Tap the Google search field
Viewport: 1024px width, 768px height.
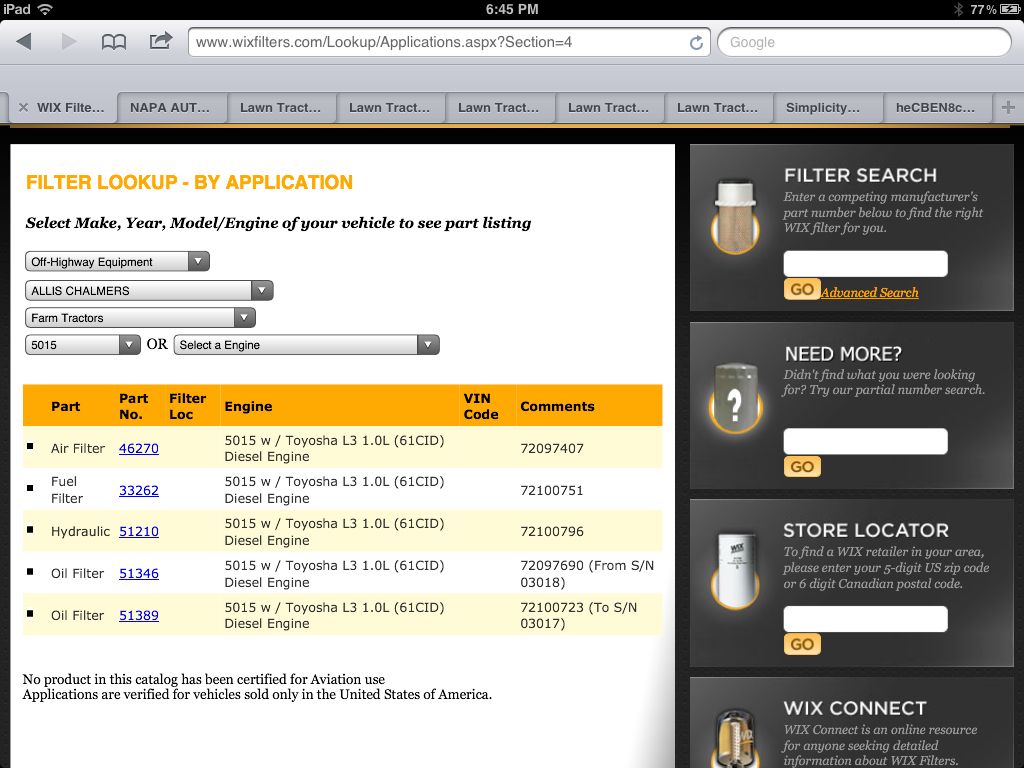tap(864, 42)
